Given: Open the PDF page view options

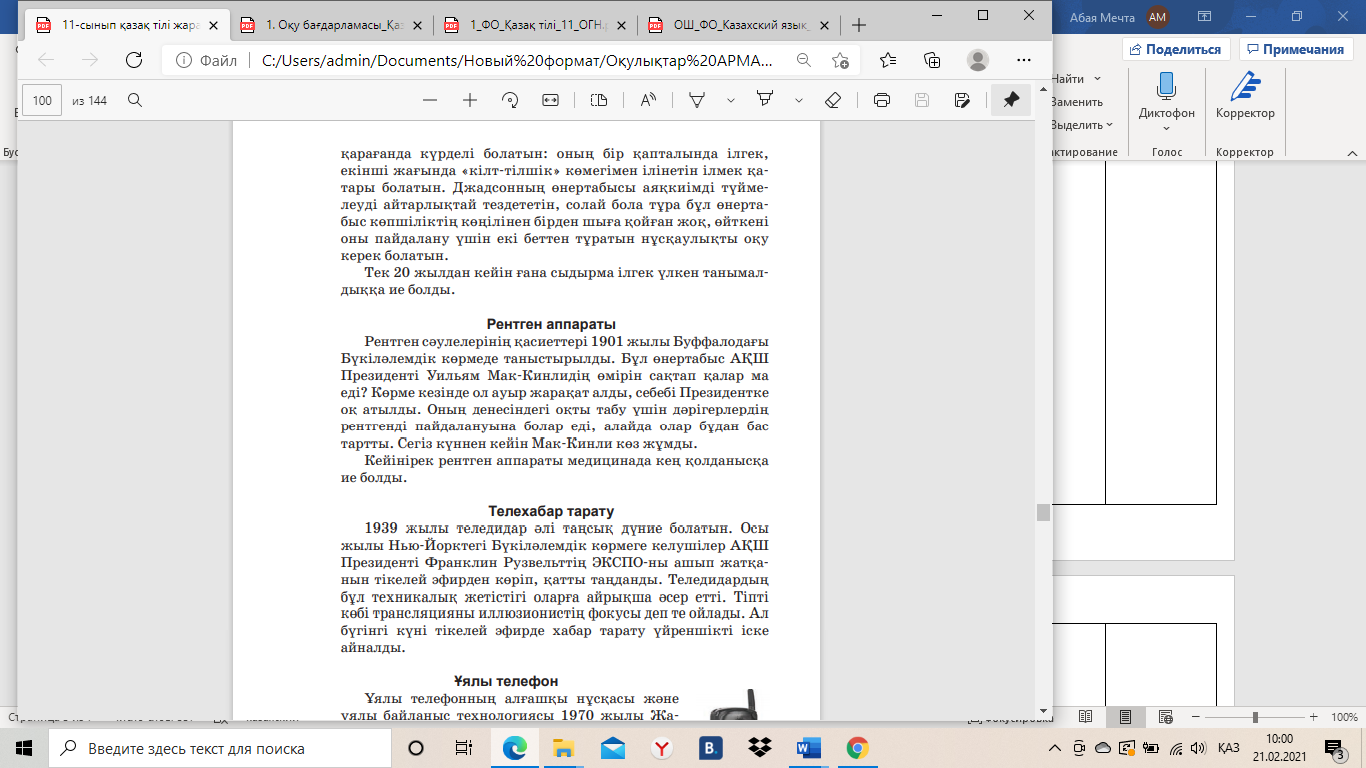Looking at the screenshot, I should [599, 100].
